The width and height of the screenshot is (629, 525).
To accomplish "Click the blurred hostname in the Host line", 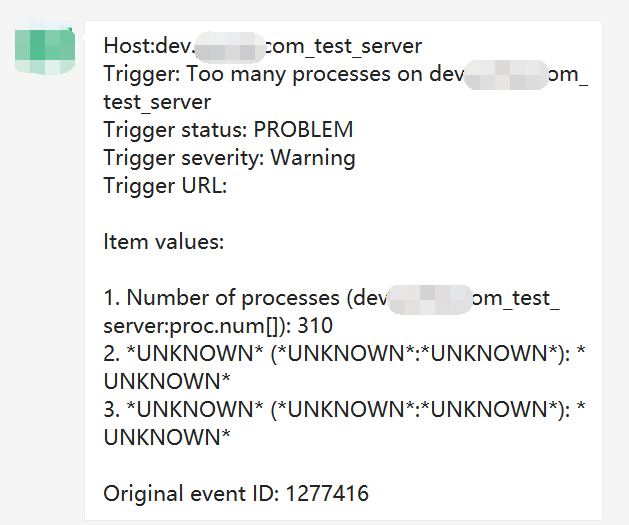I will [228, 46].
